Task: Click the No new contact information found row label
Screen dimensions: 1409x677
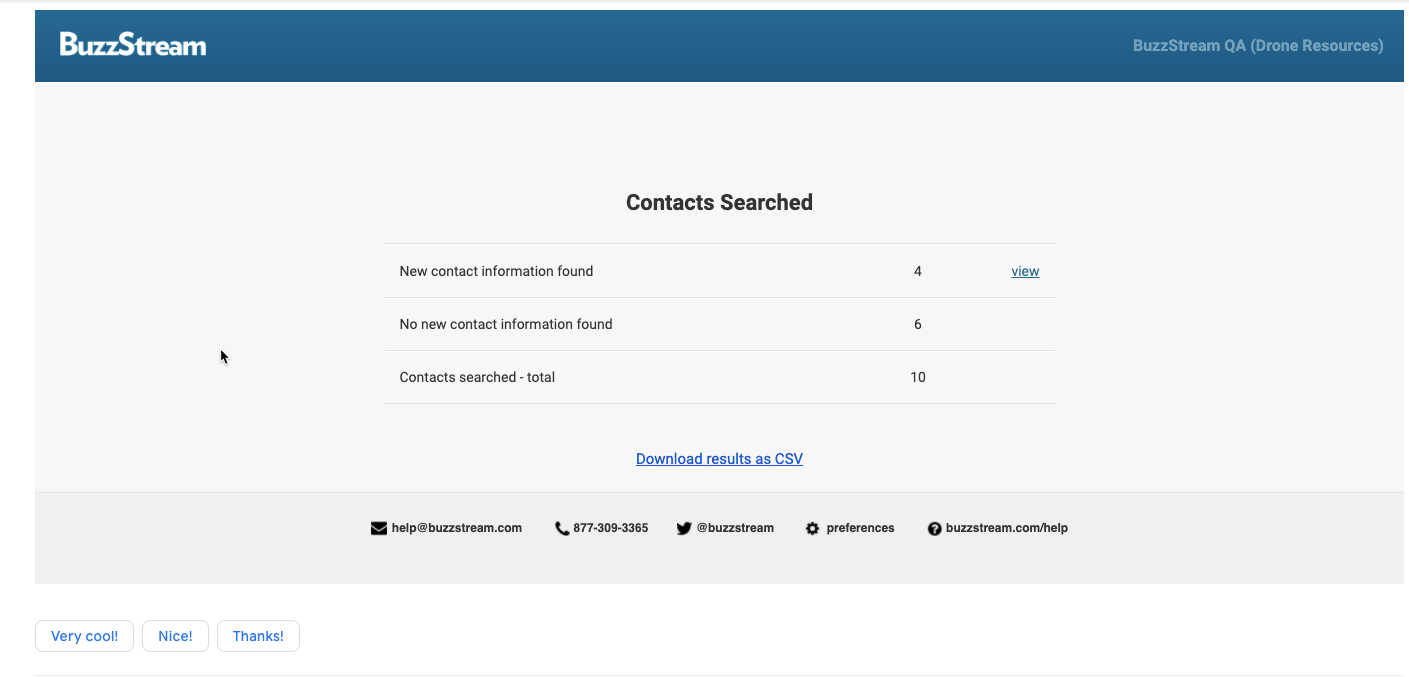Action: click(x=506, y=324)
